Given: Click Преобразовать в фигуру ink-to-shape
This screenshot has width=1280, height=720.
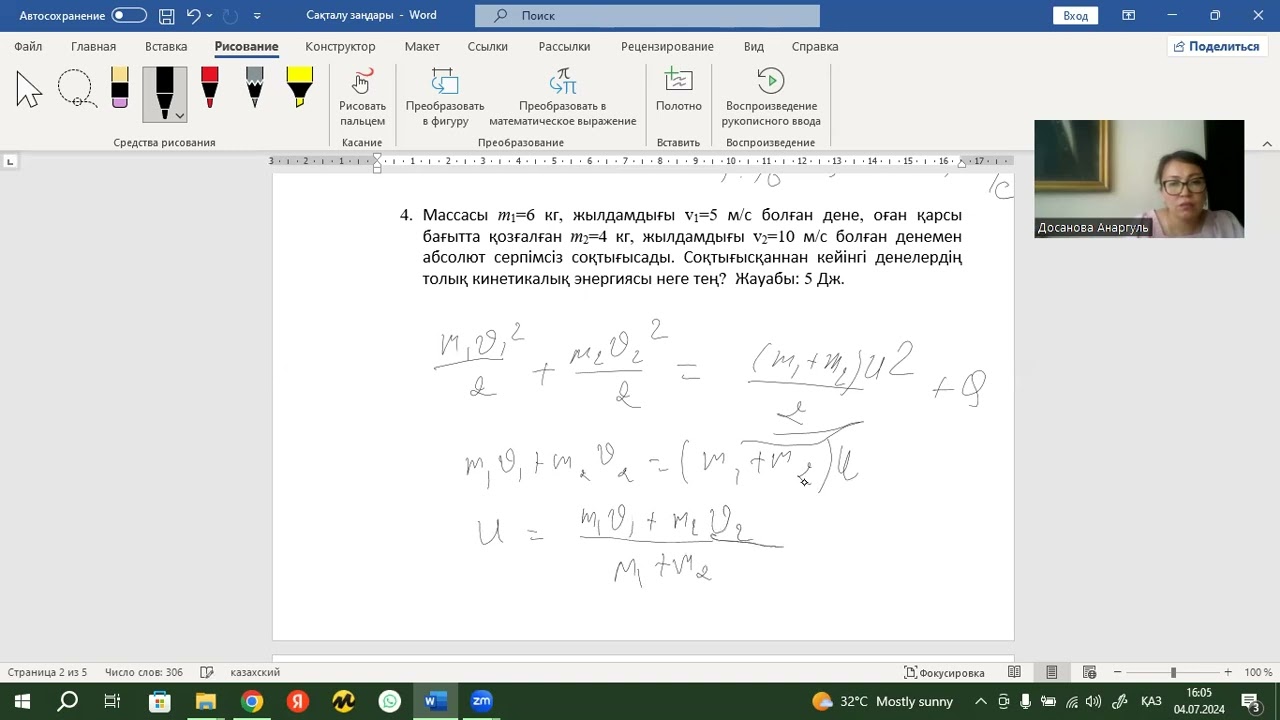Looking at the screenshot, I should [445, 98].
